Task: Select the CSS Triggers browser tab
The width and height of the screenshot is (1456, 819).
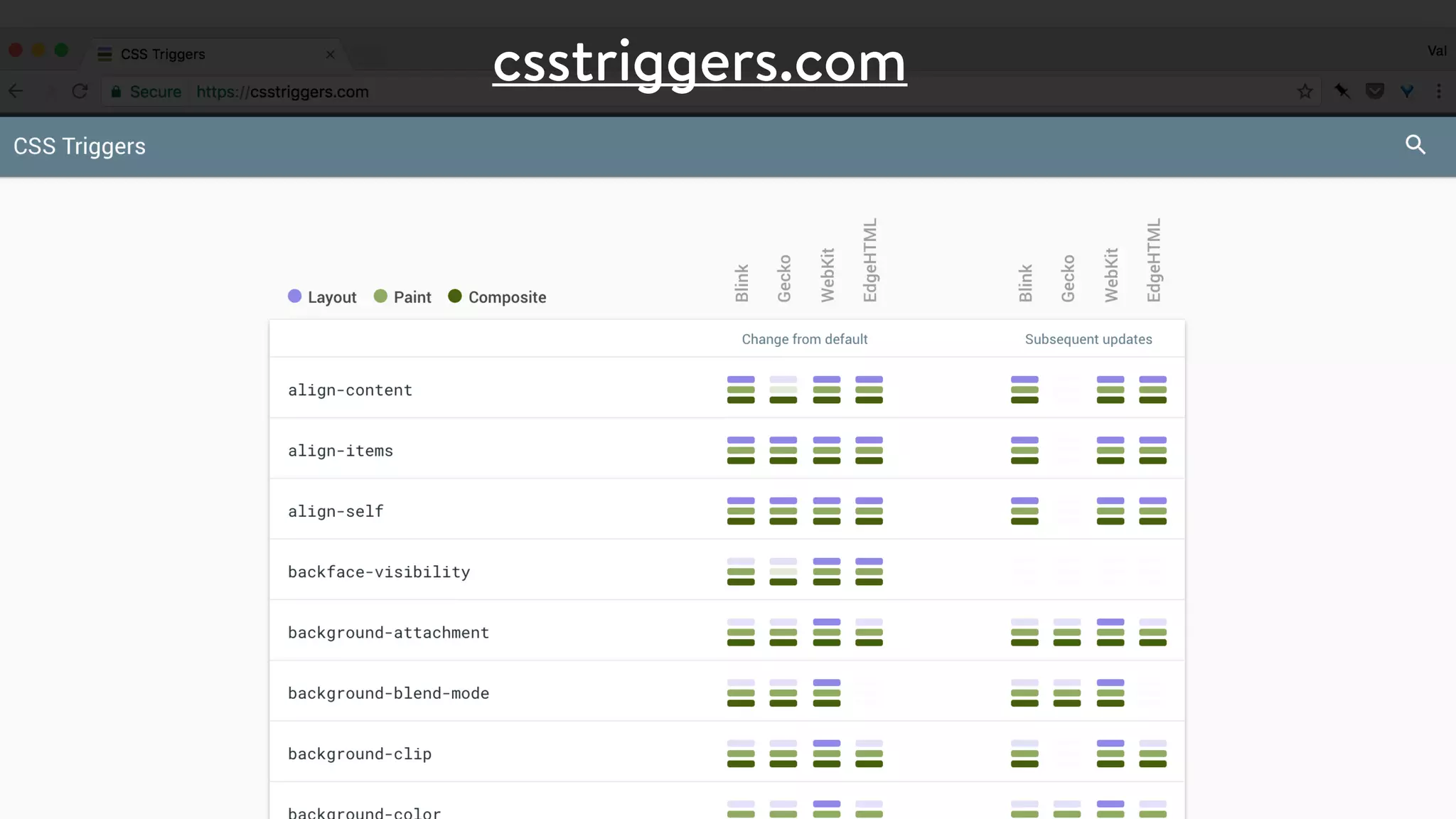Action: [217, 54]
